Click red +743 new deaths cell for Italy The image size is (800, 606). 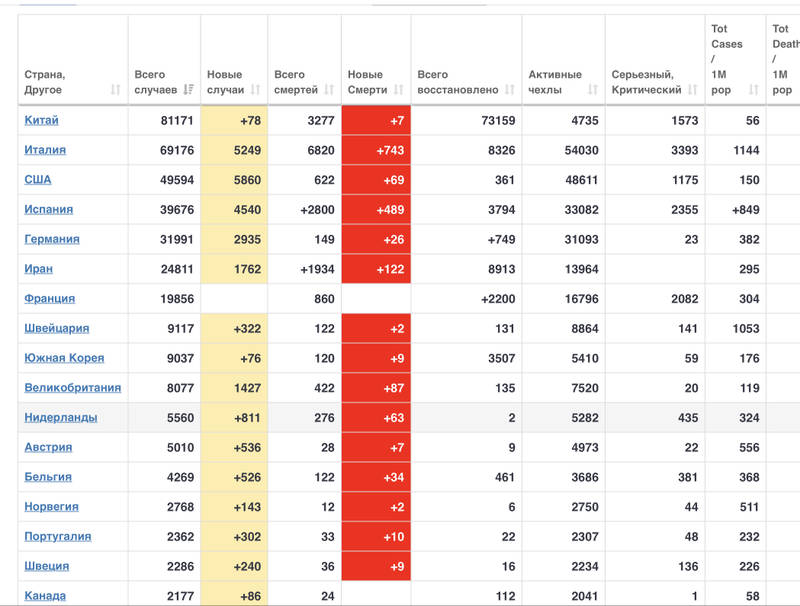click(376, 150)
